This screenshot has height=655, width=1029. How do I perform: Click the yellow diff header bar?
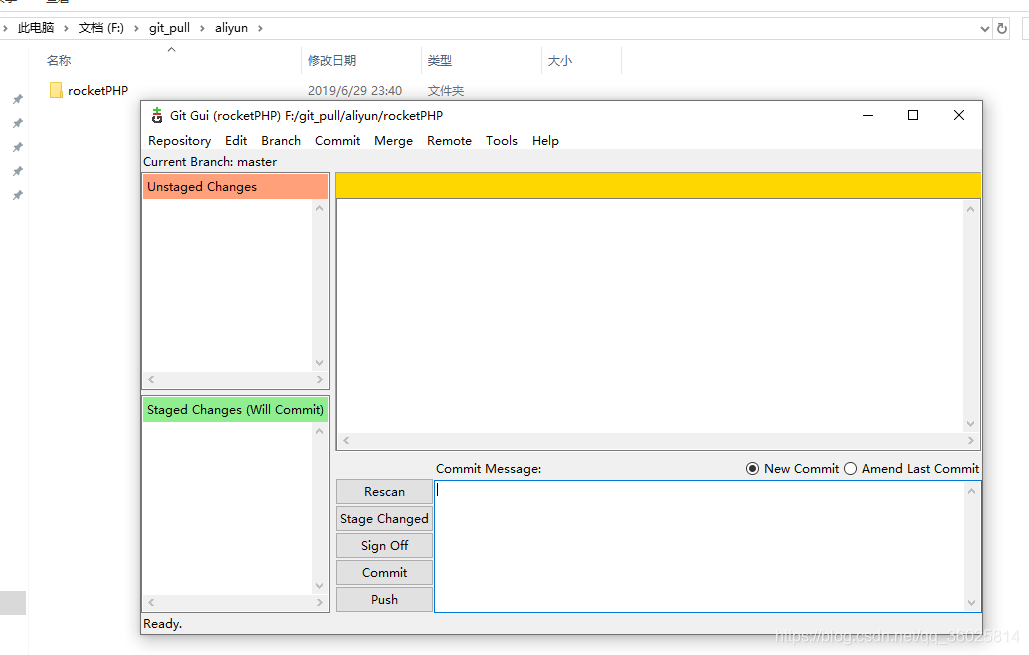click(658, 186)
